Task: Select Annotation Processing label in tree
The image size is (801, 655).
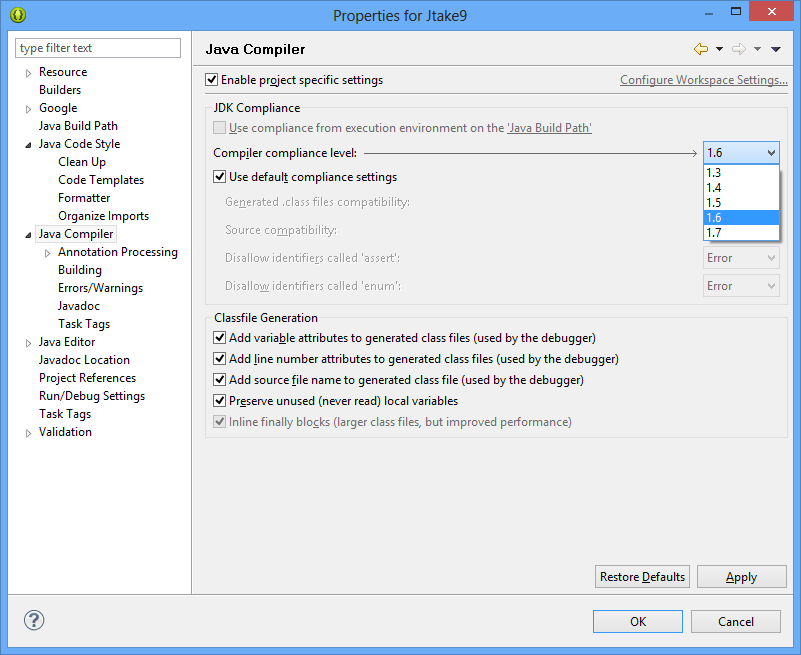Action: pyautogui.click(x=118, y=252)
